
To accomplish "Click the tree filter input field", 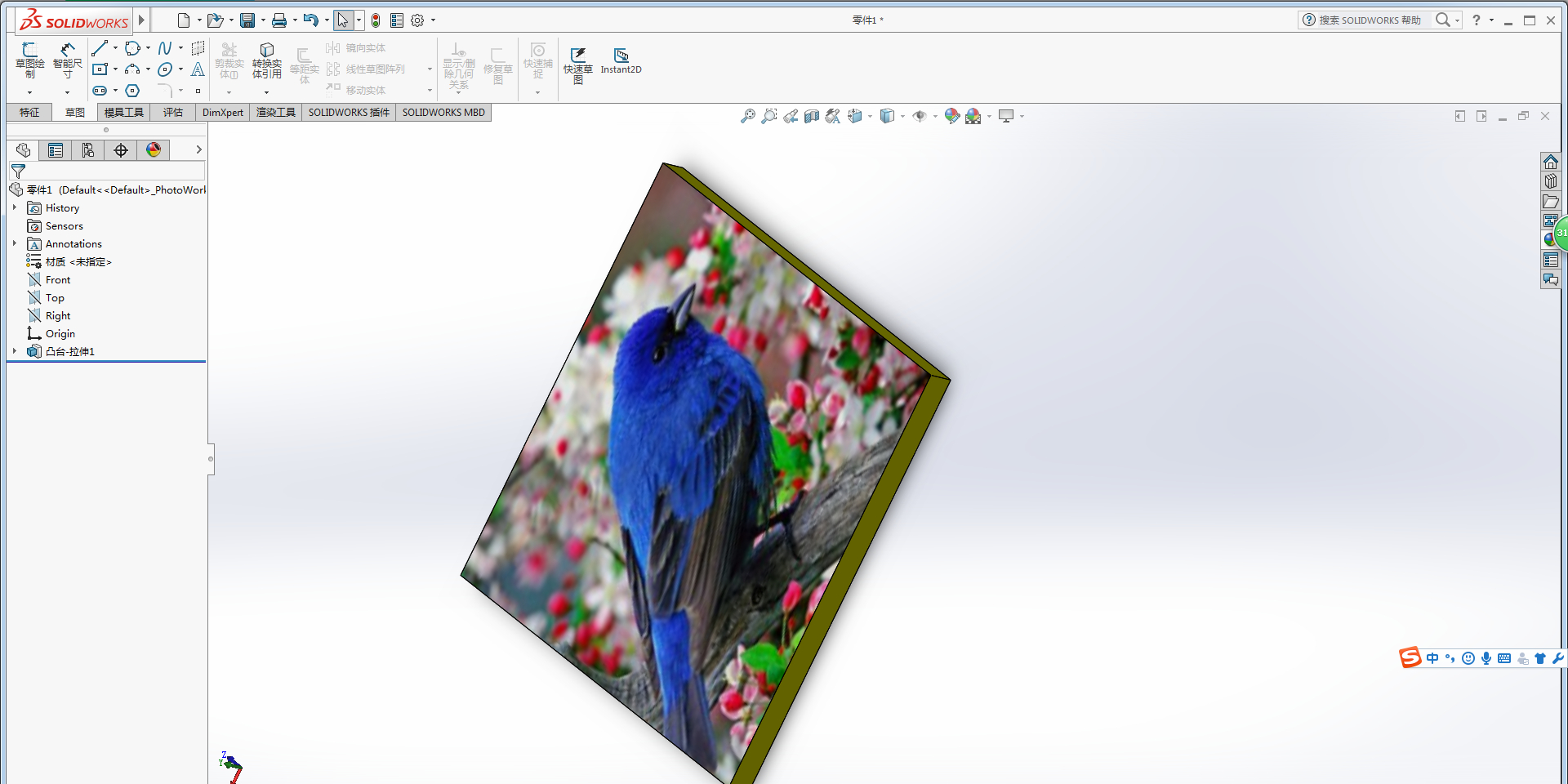I will point(108,171).
